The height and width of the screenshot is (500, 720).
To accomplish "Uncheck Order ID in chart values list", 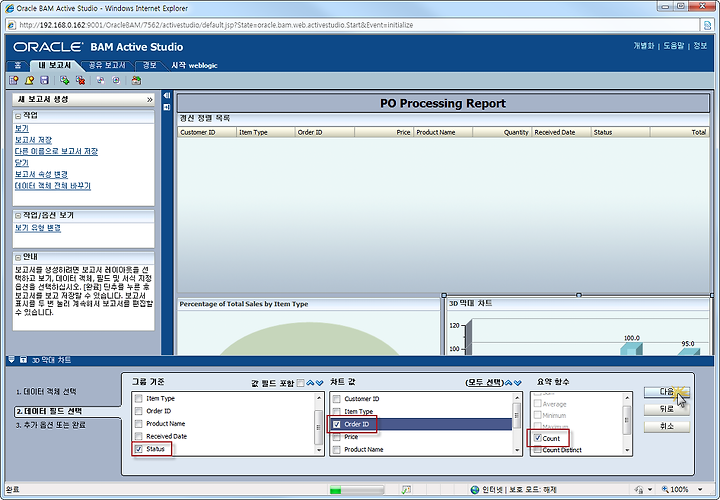I will point(337,424).
